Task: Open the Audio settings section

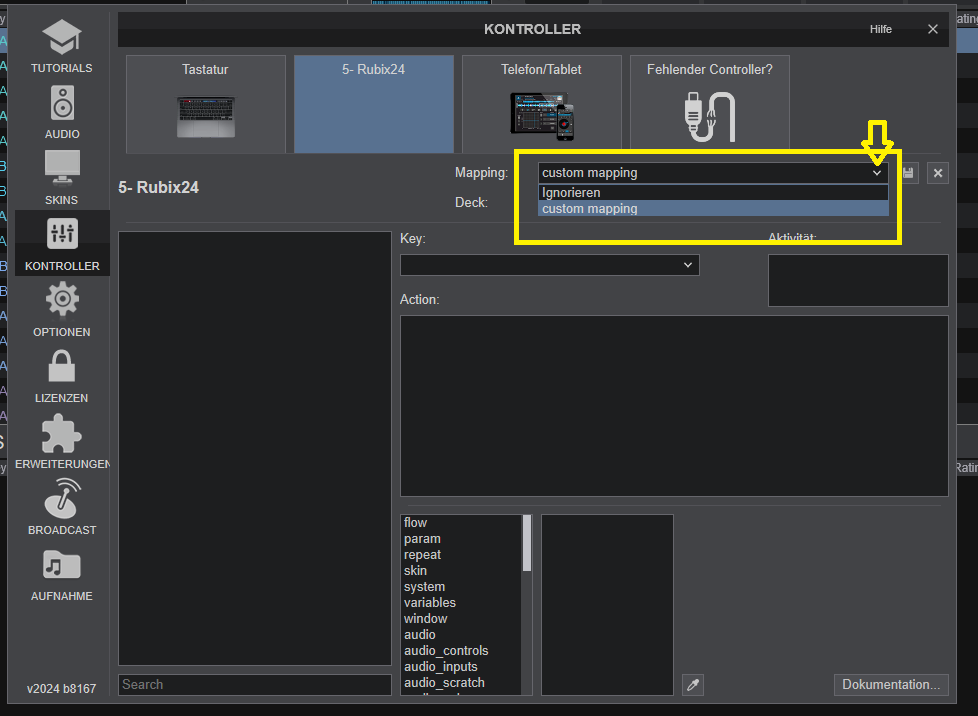Action: [62, 112]
